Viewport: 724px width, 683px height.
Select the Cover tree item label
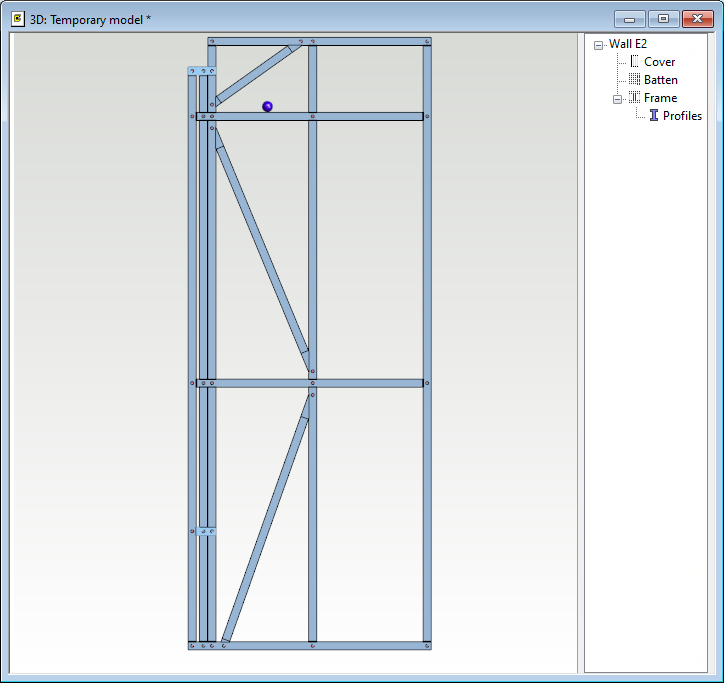click(x=659, y=62)
